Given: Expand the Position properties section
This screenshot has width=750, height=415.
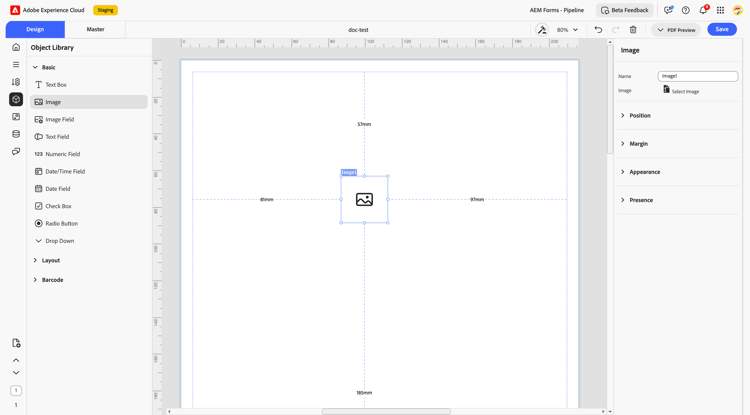Looking at the screenshot, I should pyautogui.click(x=639, y=116).
